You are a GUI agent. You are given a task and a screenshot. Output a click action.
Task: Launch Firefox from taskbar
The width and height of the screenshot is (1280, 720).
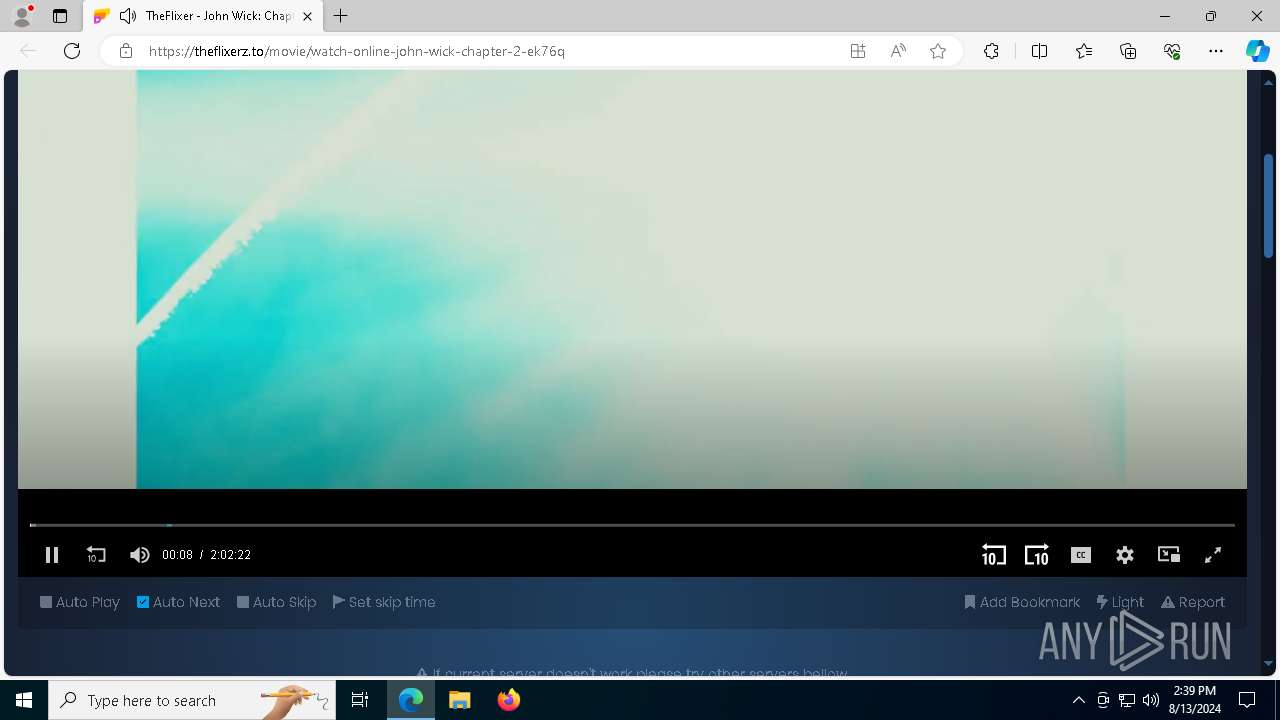tap(509, 700)
